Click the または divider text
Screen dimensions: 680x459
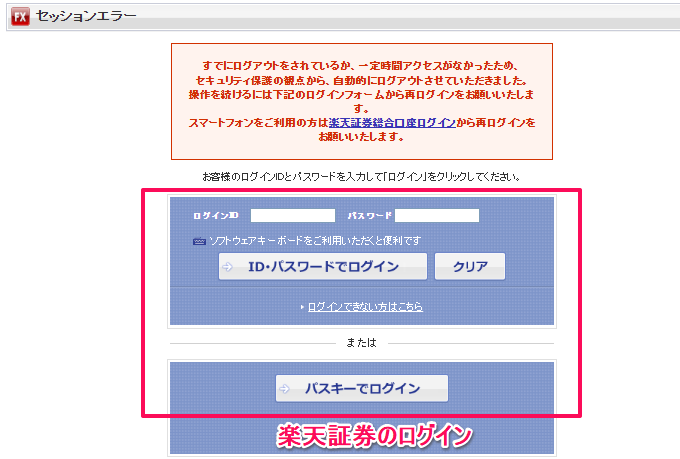point(361,343)
